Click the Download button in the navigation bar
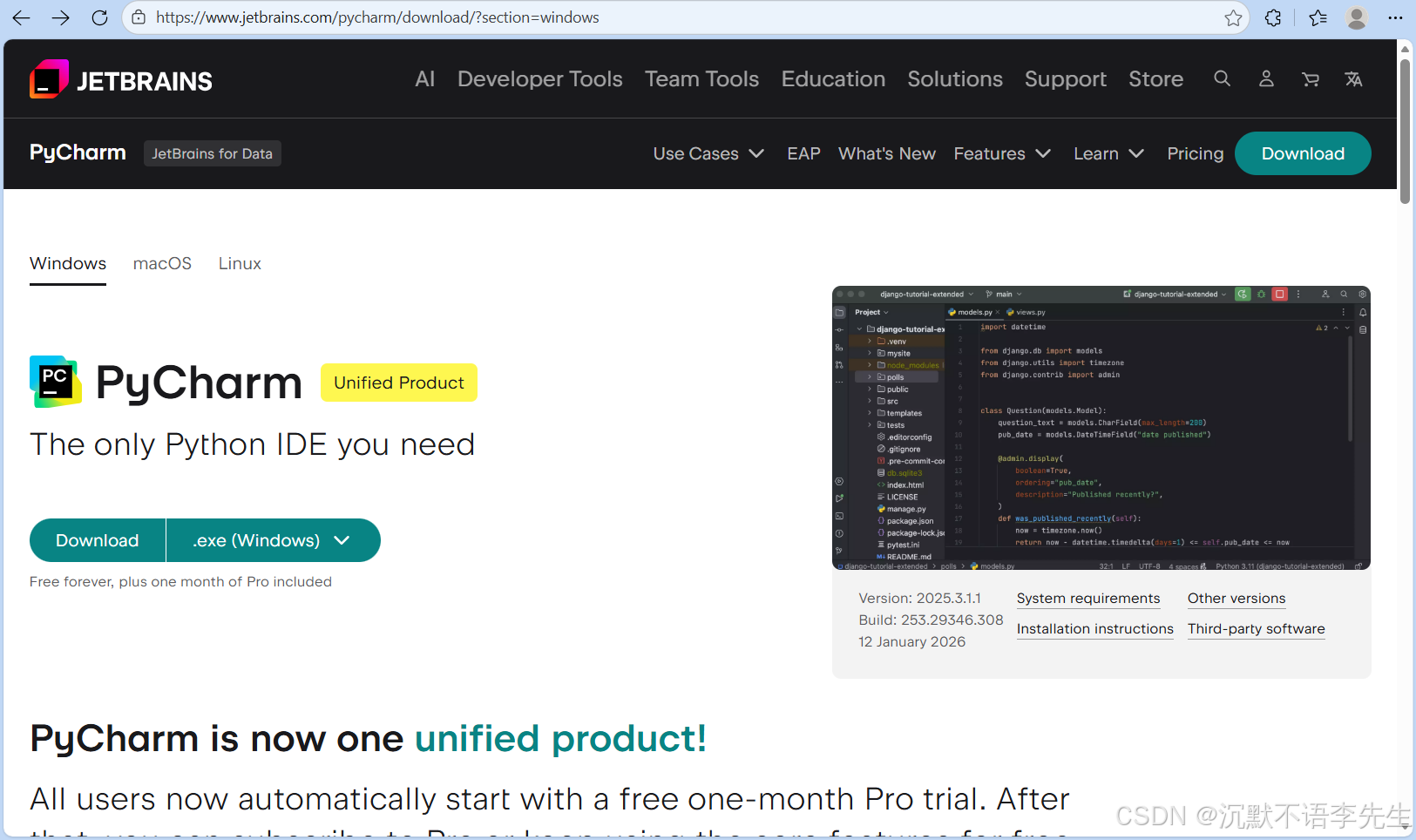 point(1303,153)
